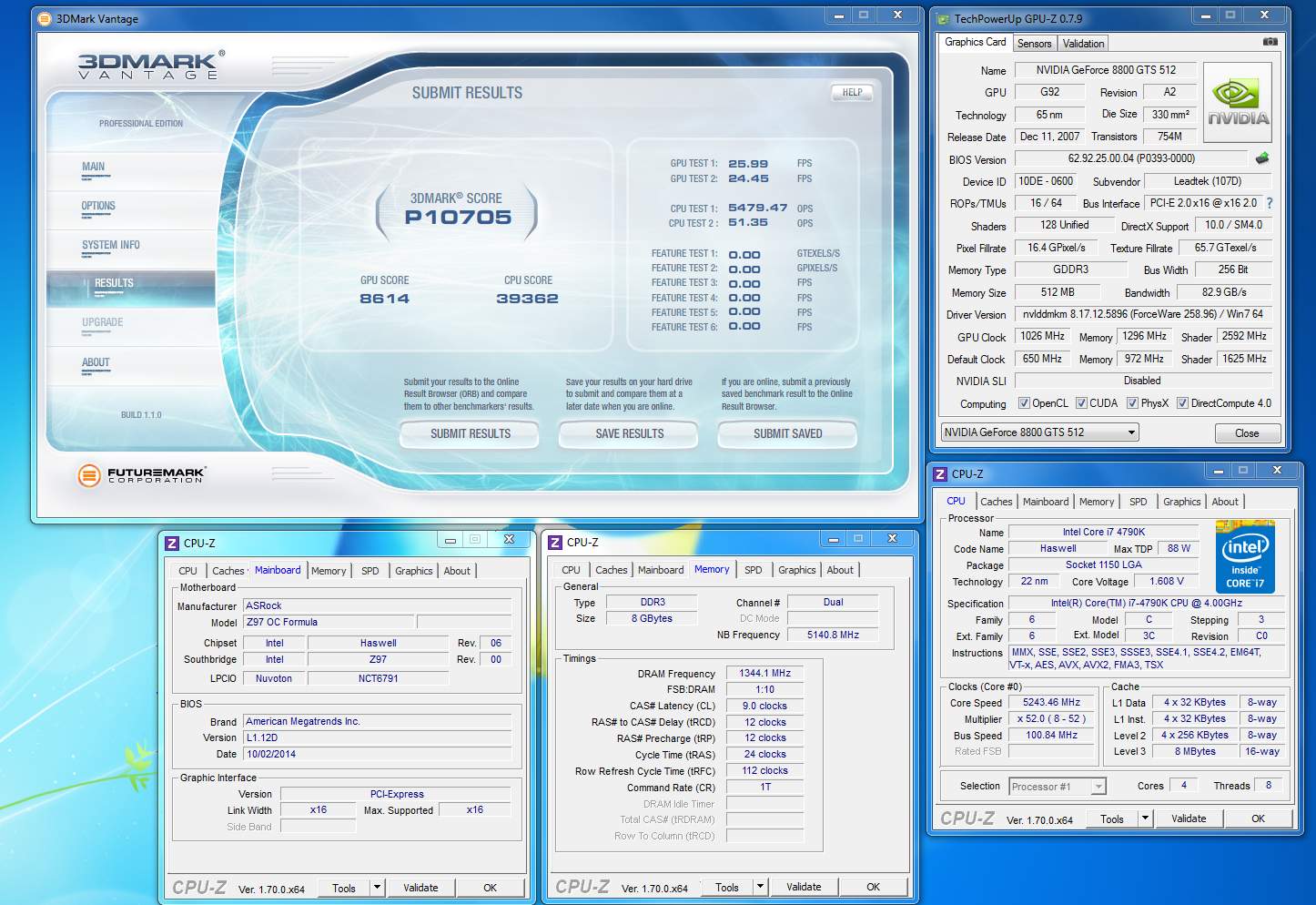Click the NVIDIA logo in GPU-Z
Viewport: 1316px width, 905px height.
point(1238,103)
